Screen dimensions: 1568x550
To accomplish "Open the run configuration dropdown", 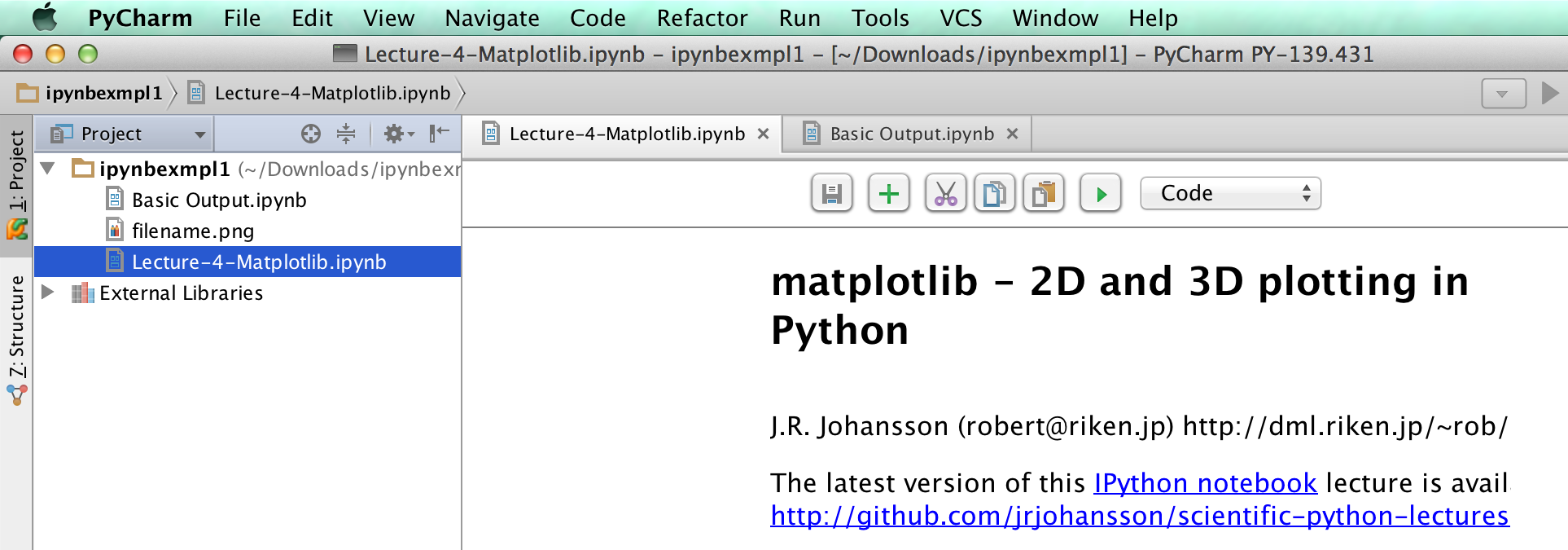I will tap(1503, 94).
